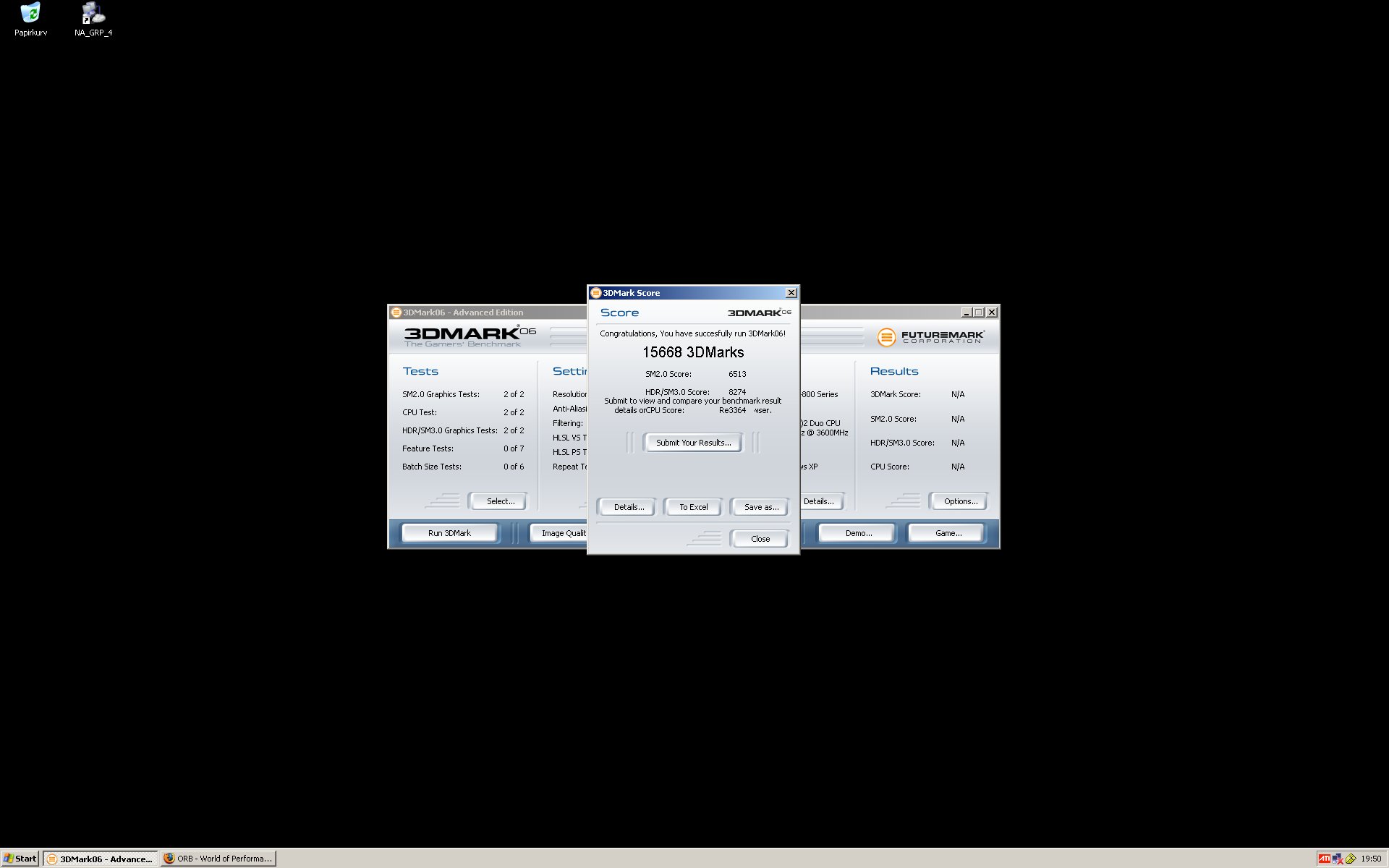The image size is (1389, 868).
Task: Click the Image Quality button
Action: click(559, 533)
